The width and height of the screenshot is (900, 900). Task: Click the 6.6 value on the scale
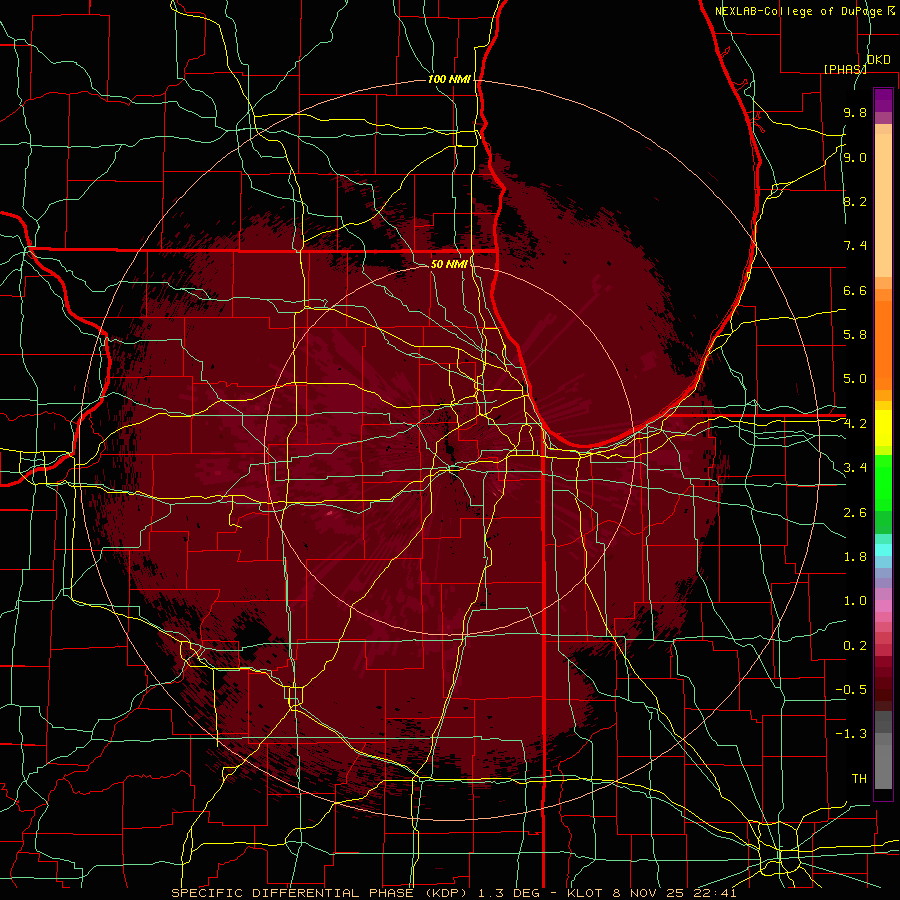click(x=855, y=290)
